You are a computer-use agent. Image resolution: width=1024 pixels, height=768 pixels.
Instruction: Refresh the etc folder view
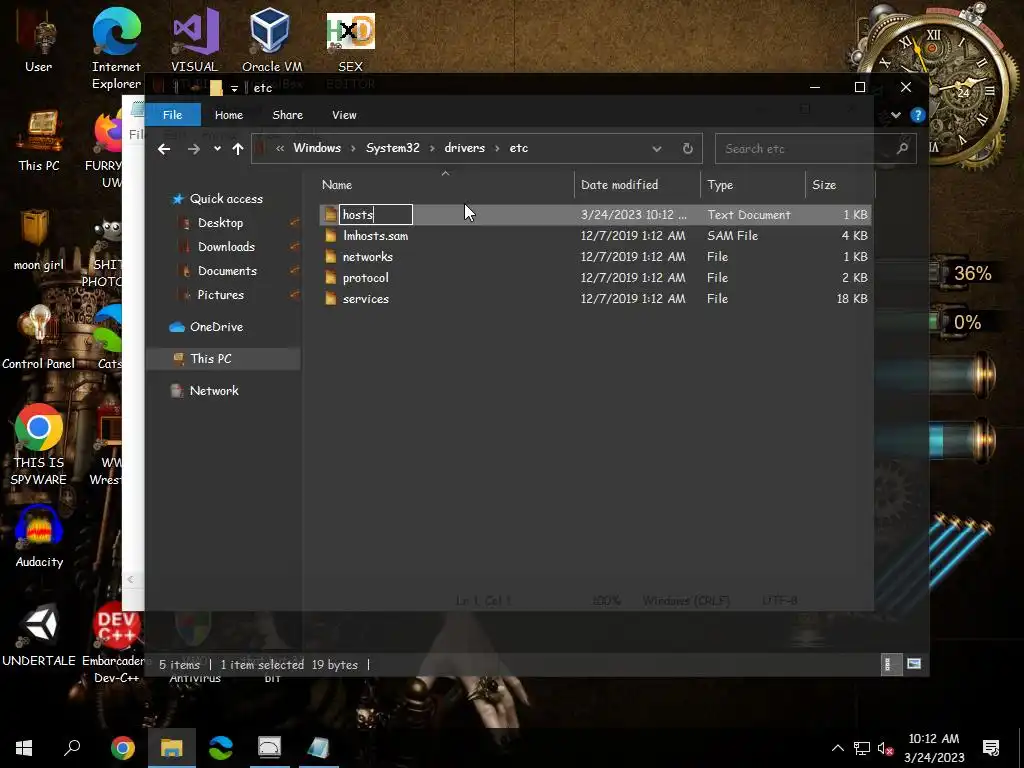click(688, 149)
